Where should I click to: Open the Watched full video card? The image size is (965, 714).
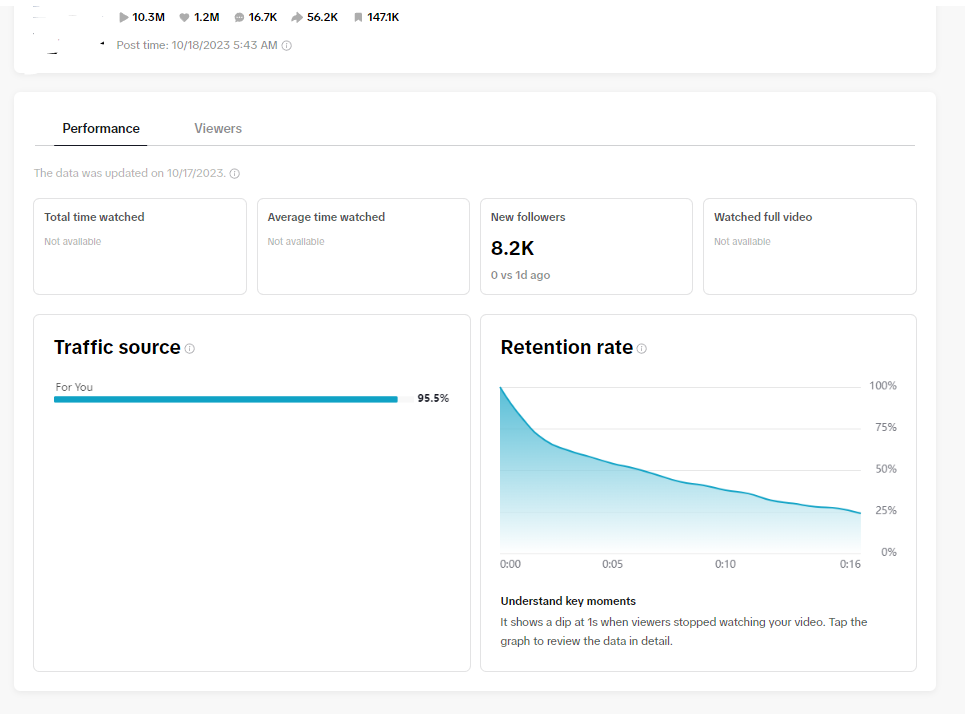810,246
